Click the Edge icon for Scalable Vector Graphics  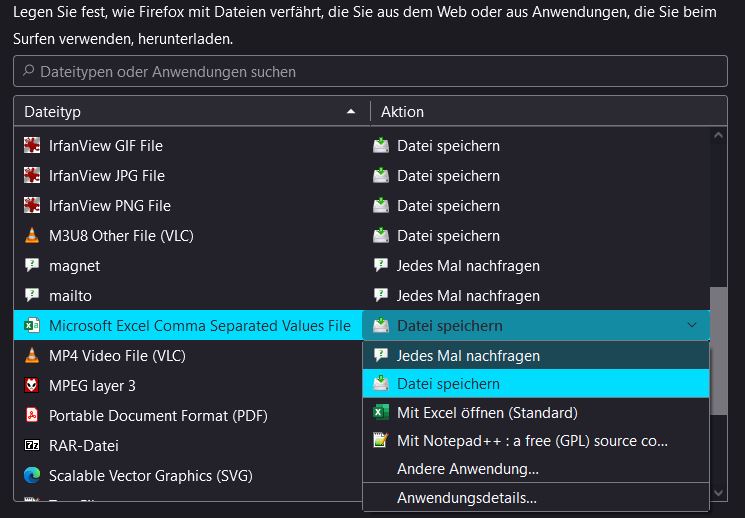coord(32,475)
